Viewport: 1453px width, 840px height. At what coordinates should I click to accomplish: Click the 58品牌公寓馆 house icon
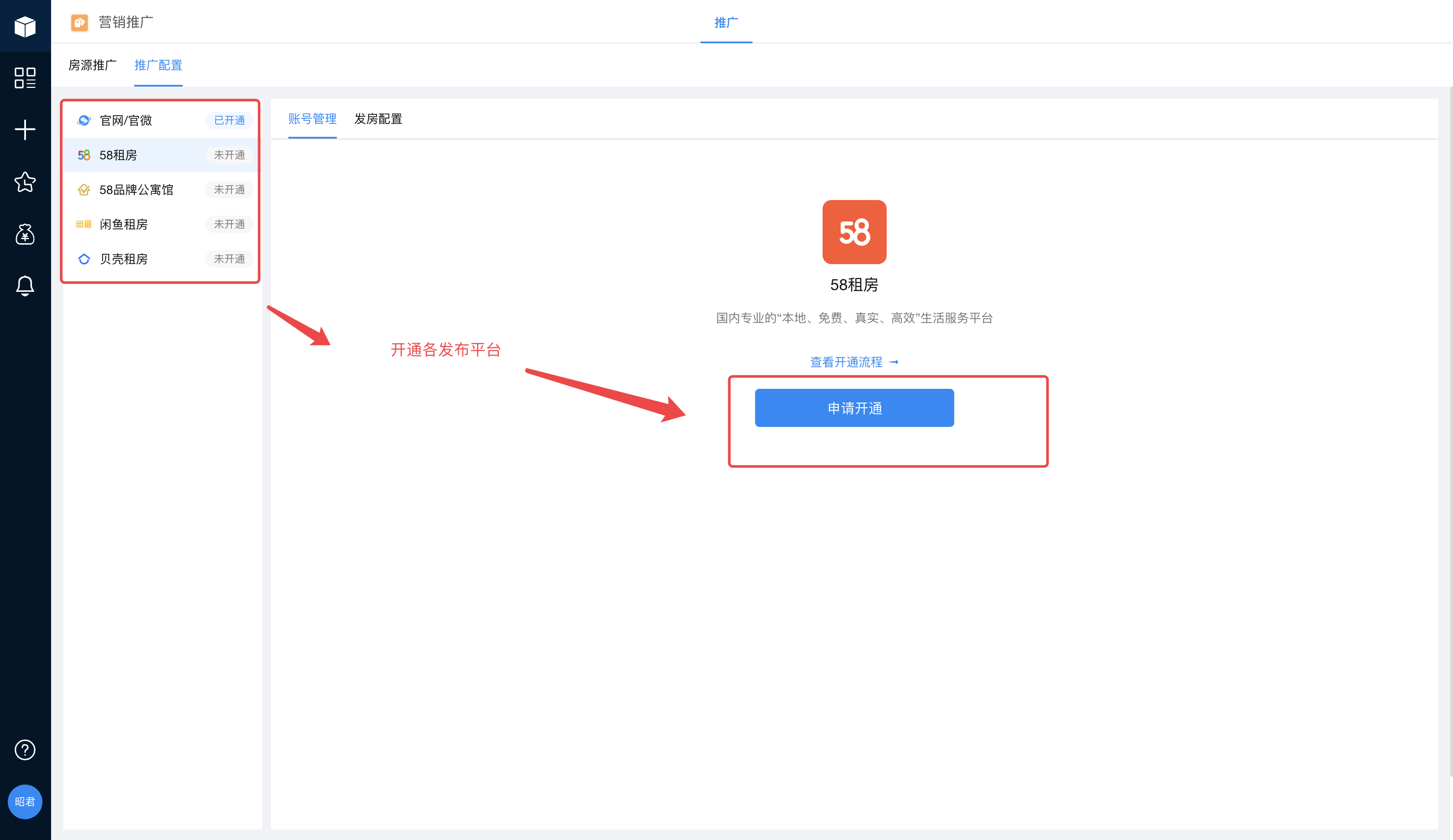point(84,189)
